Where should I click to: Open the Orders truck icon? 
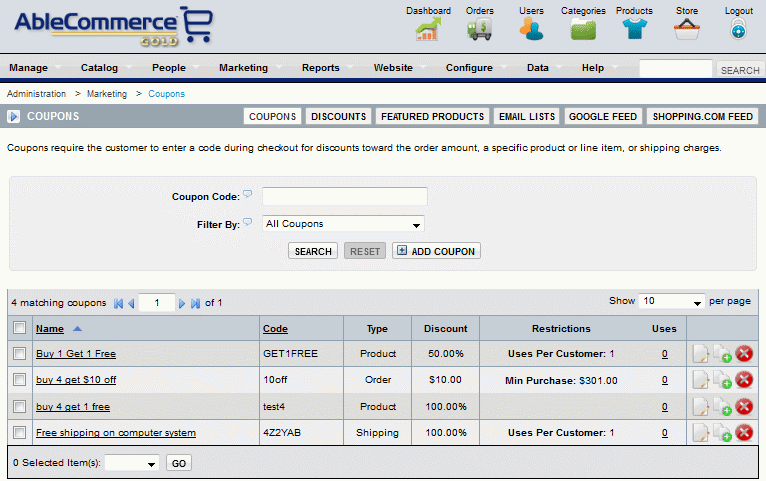coord(480,29)
